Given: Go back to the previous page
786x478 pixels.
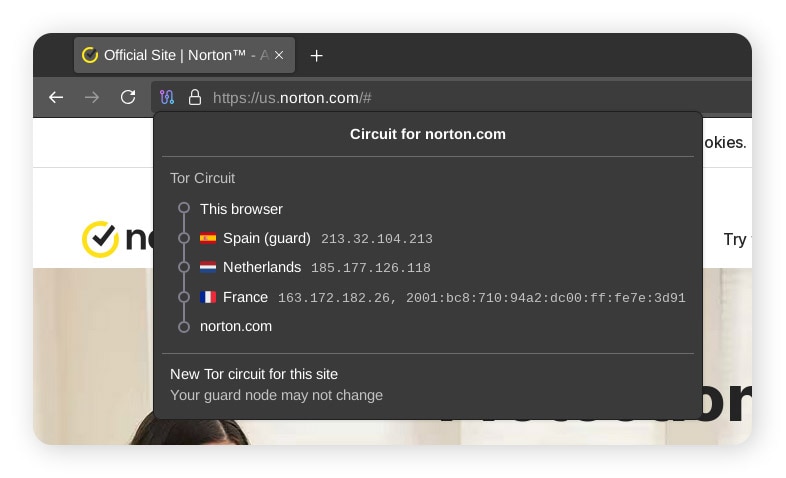Looking at the screenshot, I should [x=56, y=97].
